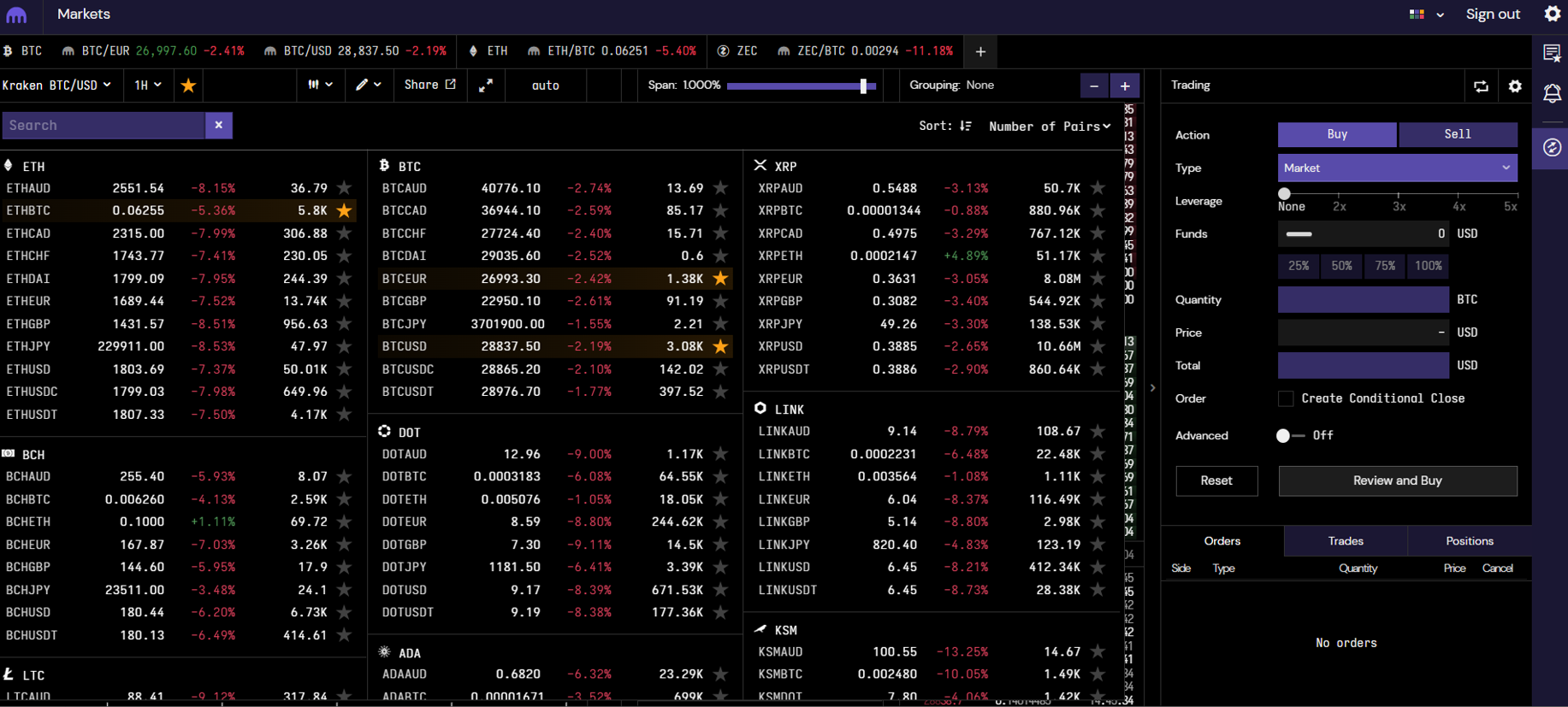Click the Funds slider bar
The image size is (1568, 707).
click(x=1299, y=233)
